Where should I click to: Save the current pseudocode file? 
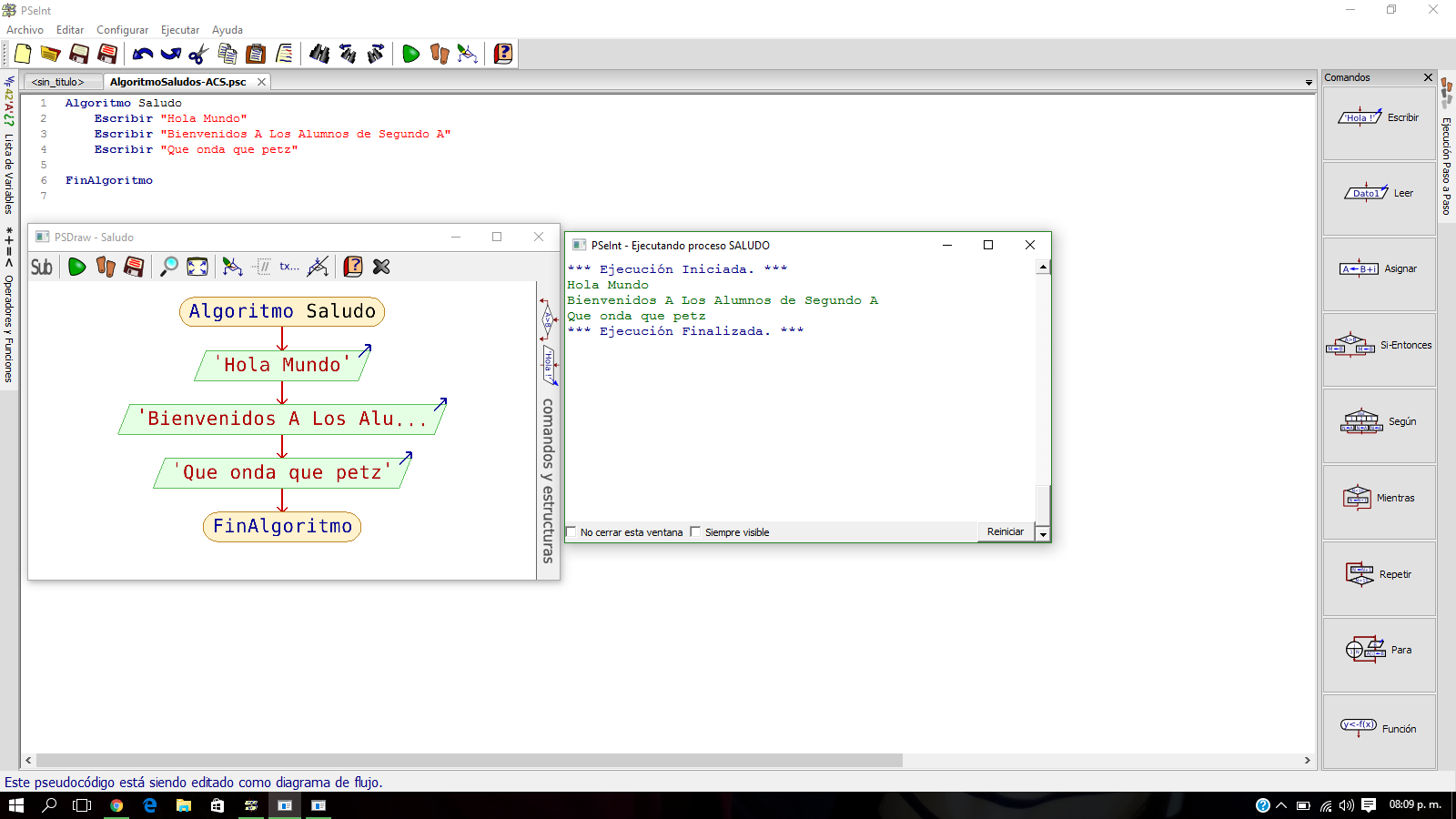pos(79,54)
